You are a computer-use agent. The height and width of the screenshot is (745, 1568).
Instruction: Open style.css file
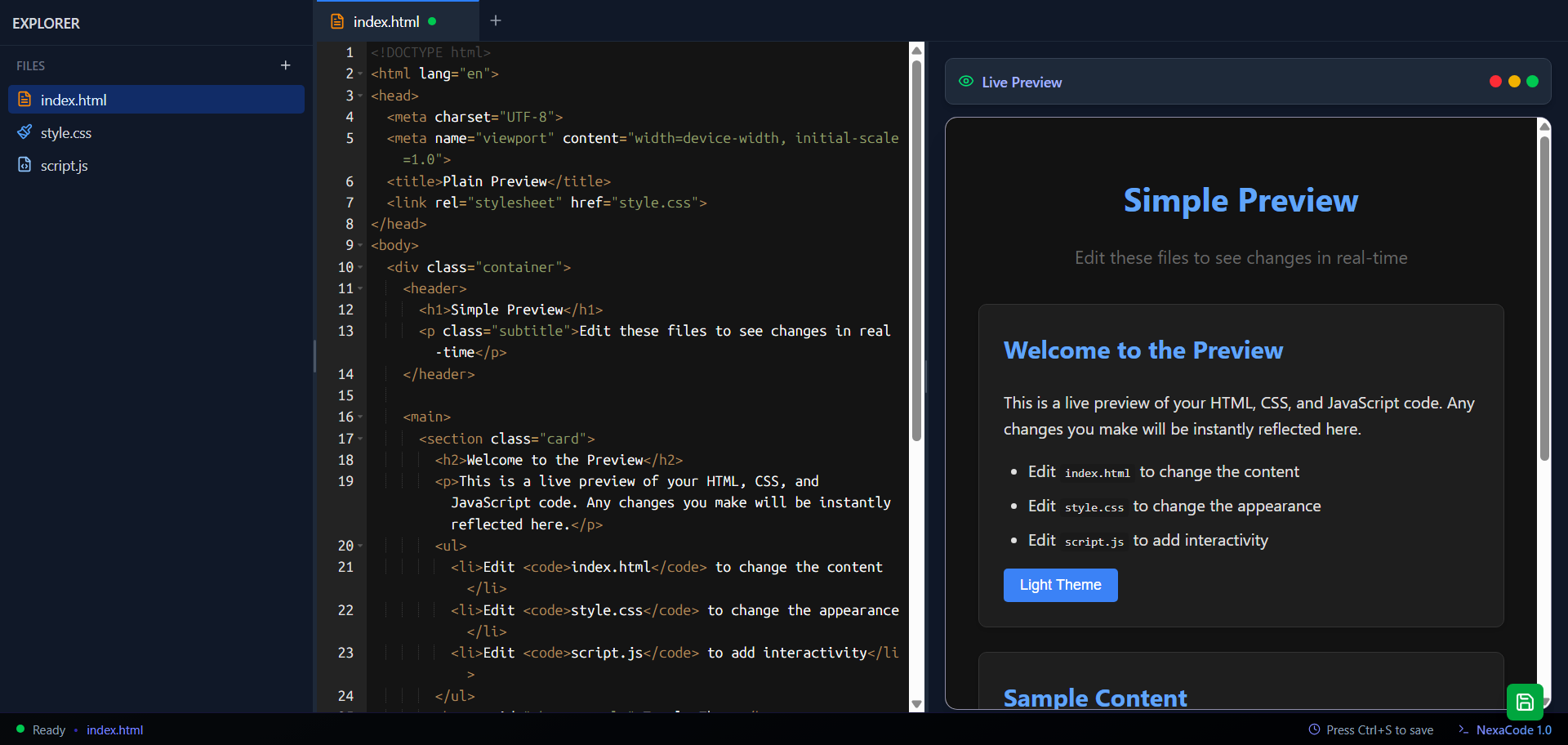point(156,132)
